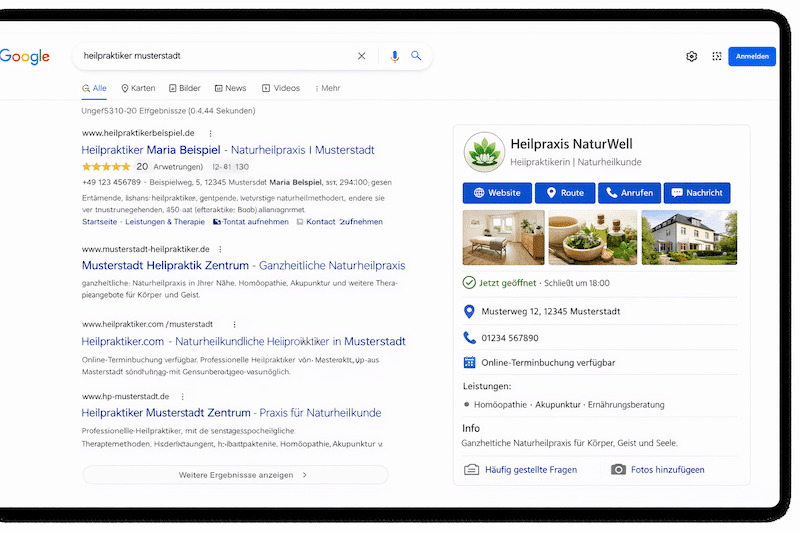Click Online-Terminbuchung verfügbar text
Image resolution: width=800 pixels, height=533 pixels.
click(x=548, y=363)
